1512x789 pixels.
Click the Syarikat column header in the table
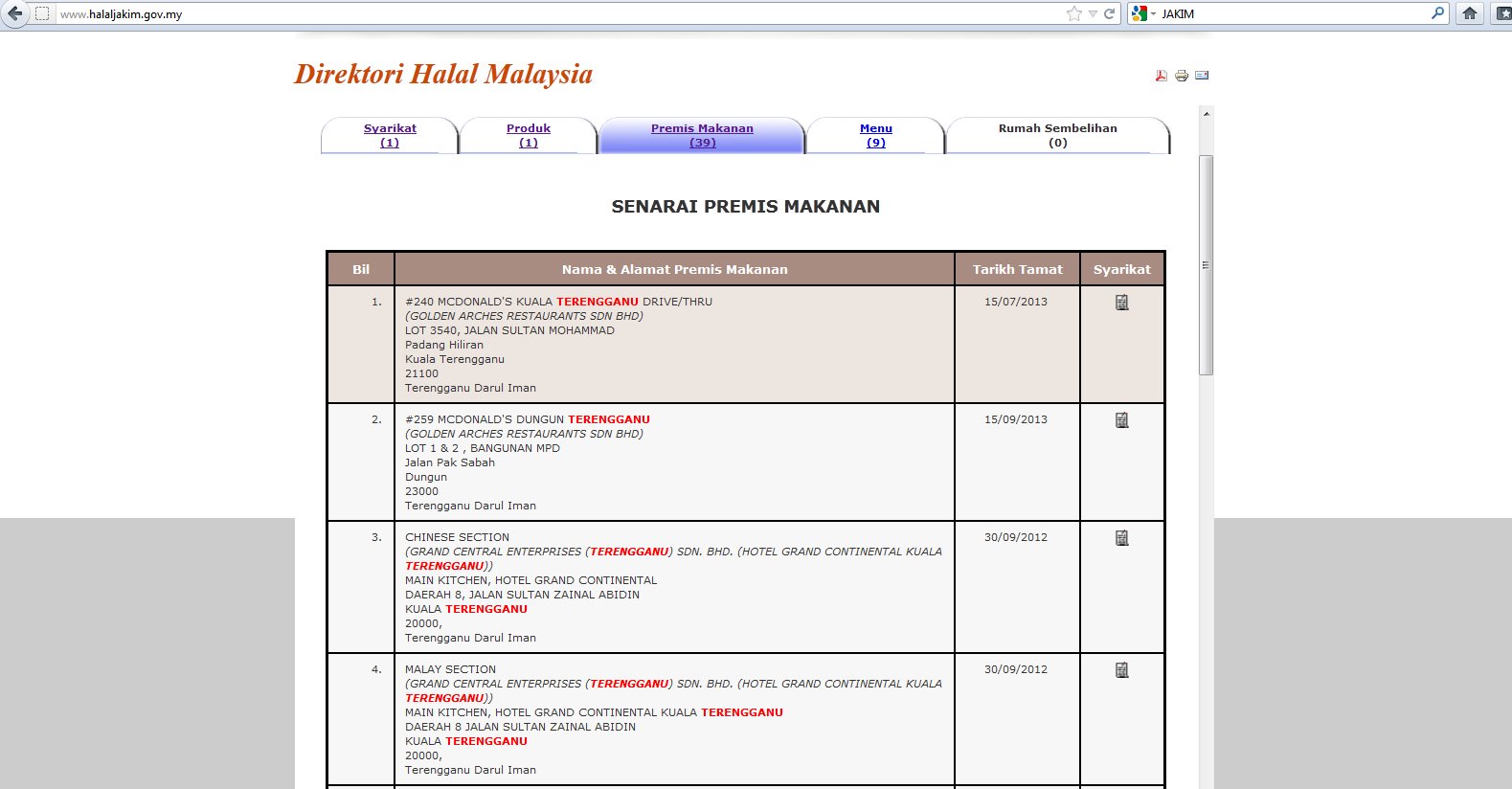click(1122, 269)
